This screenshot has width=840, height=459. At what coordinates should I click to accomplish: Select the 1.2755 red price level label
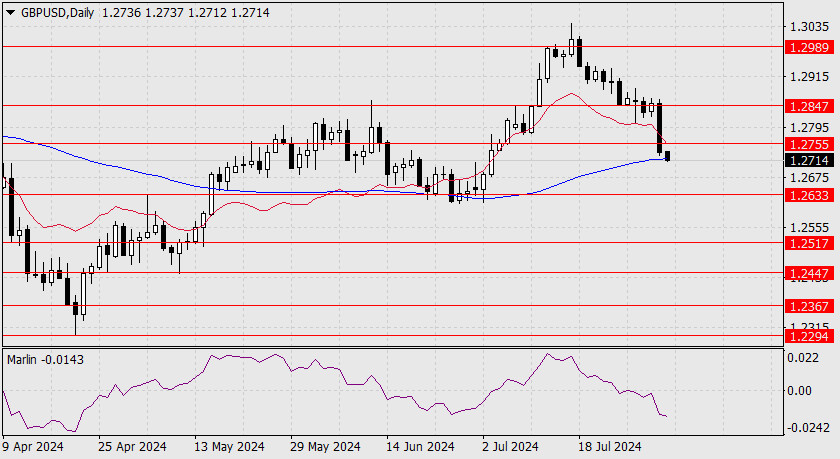(x=809, y=144)
